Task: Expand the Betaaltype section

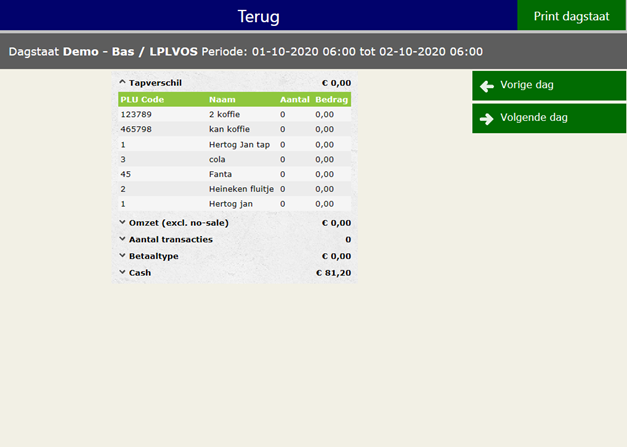Action: 122,256
